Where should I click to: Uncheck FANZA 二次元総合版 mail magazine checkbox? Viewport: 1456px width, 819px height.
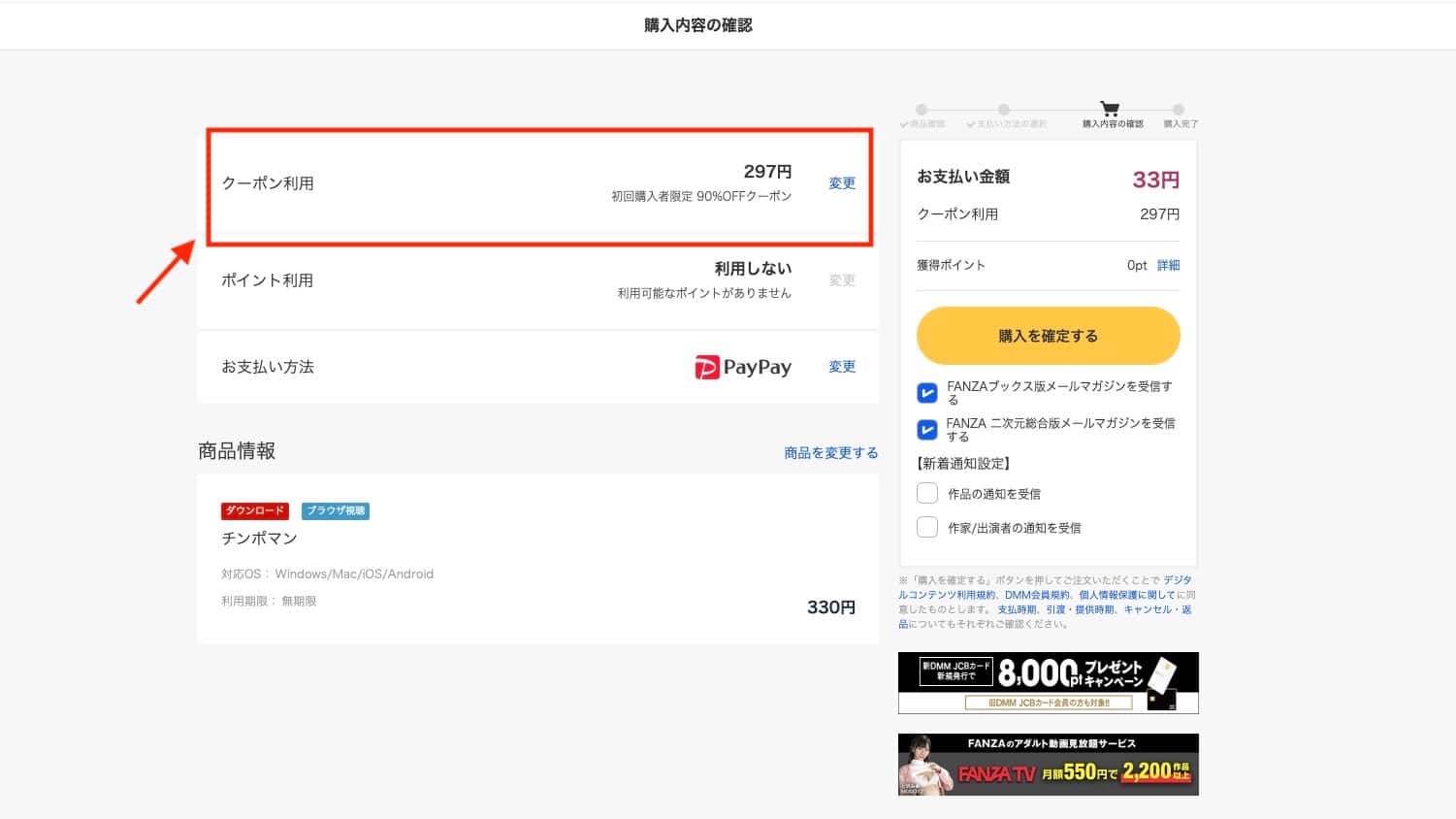pyautogui.click(x=927, y=430)
